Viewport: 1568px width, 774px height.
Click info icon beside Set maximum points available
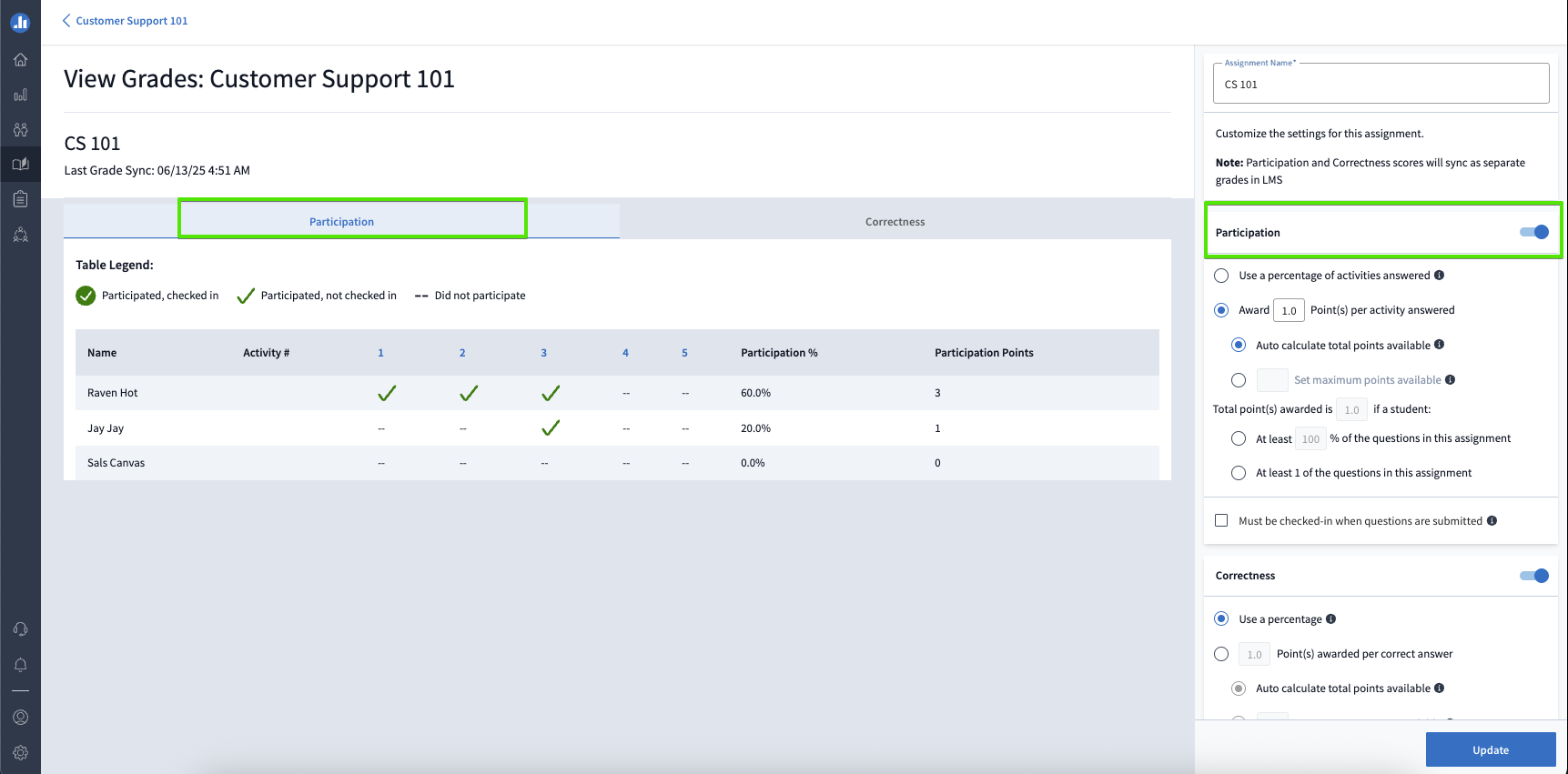coord(1450,379)
